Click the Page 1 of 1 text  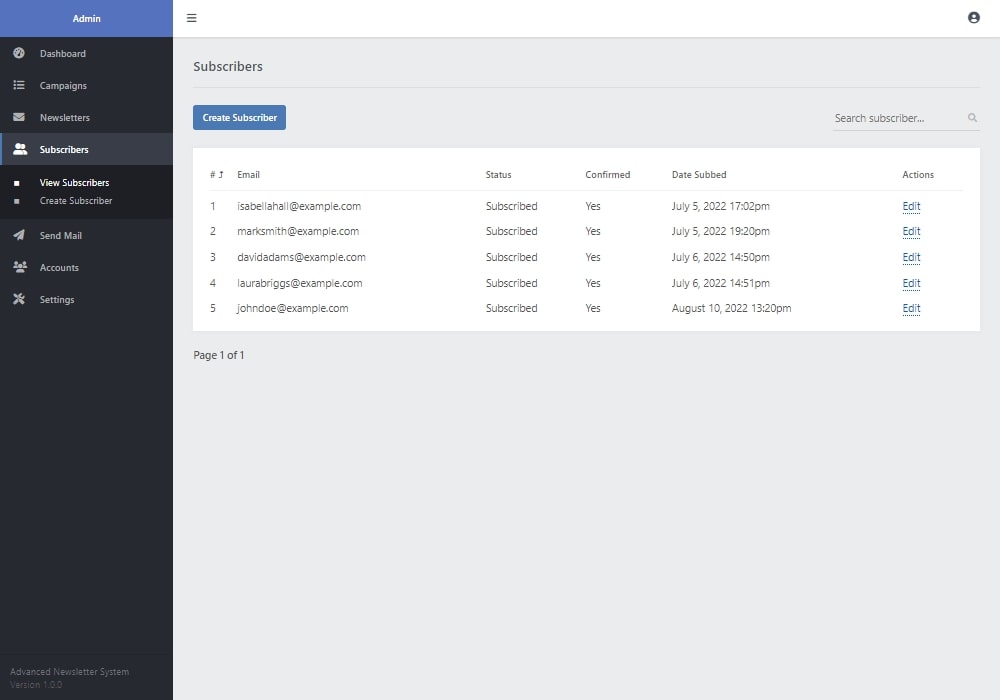click(219, 355)
